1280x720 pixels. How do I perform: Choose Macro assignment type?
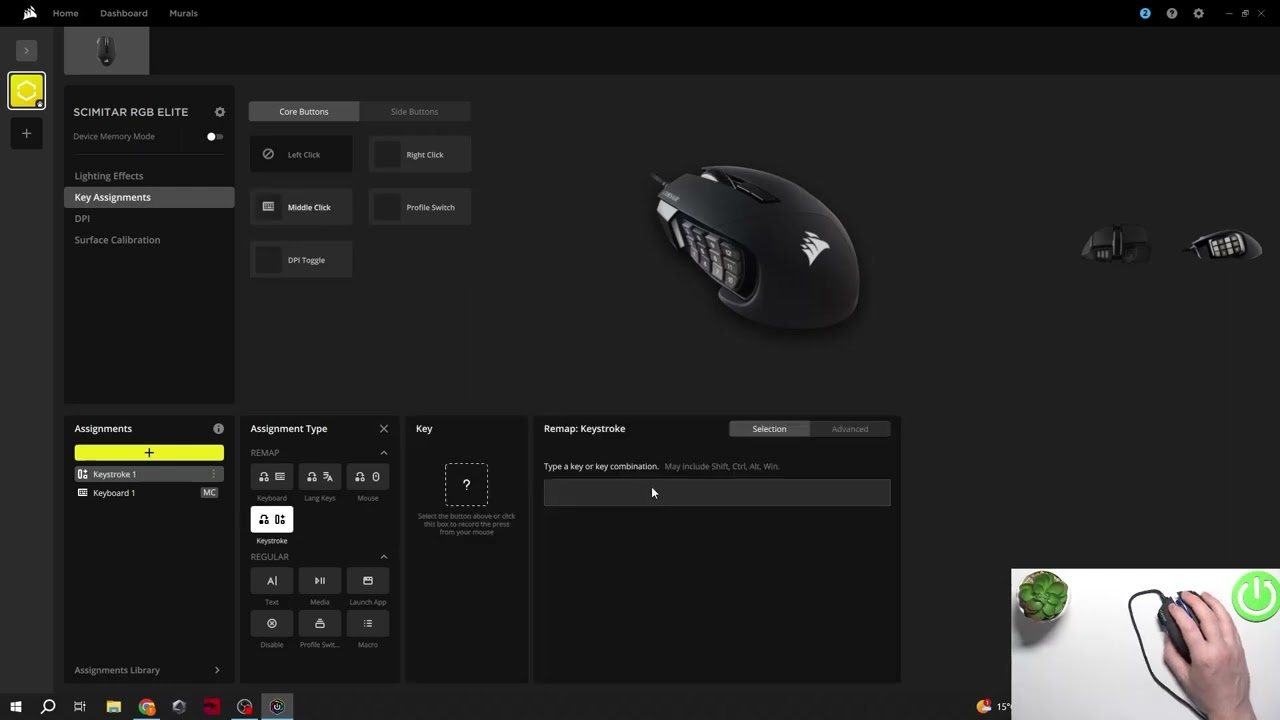(x=368, y=623)
